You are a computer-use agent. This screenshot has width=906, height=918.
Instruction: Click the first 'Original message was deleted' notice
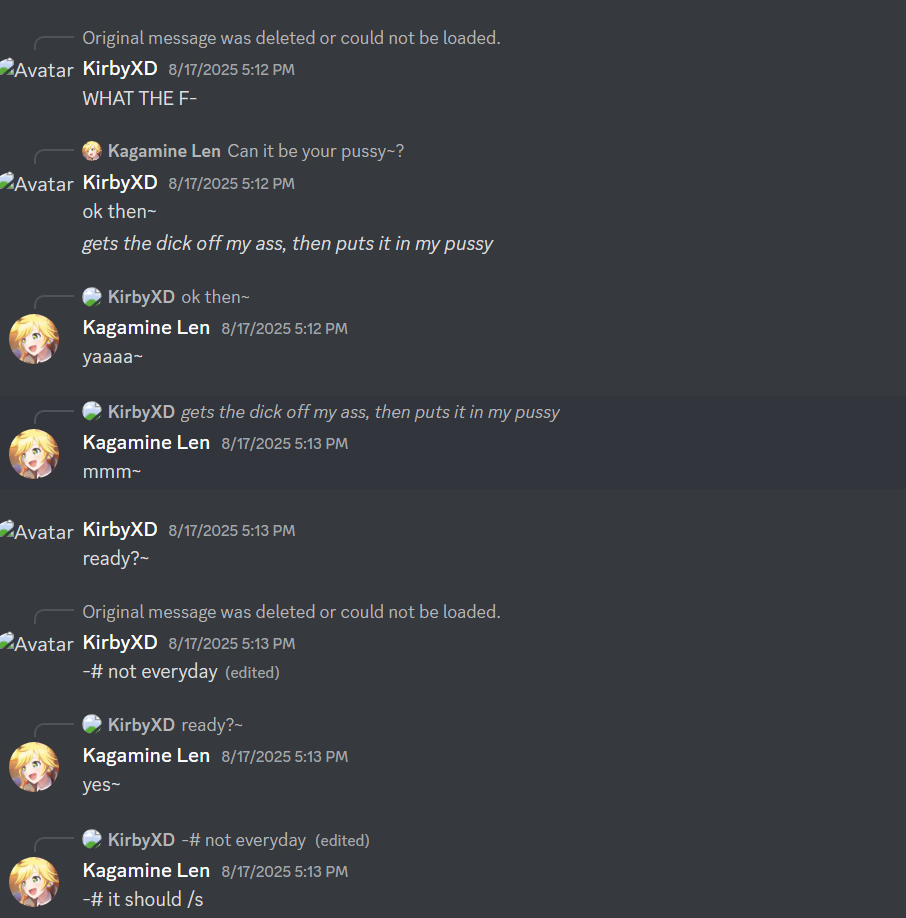pyautogui.click(x=291, y=38)
